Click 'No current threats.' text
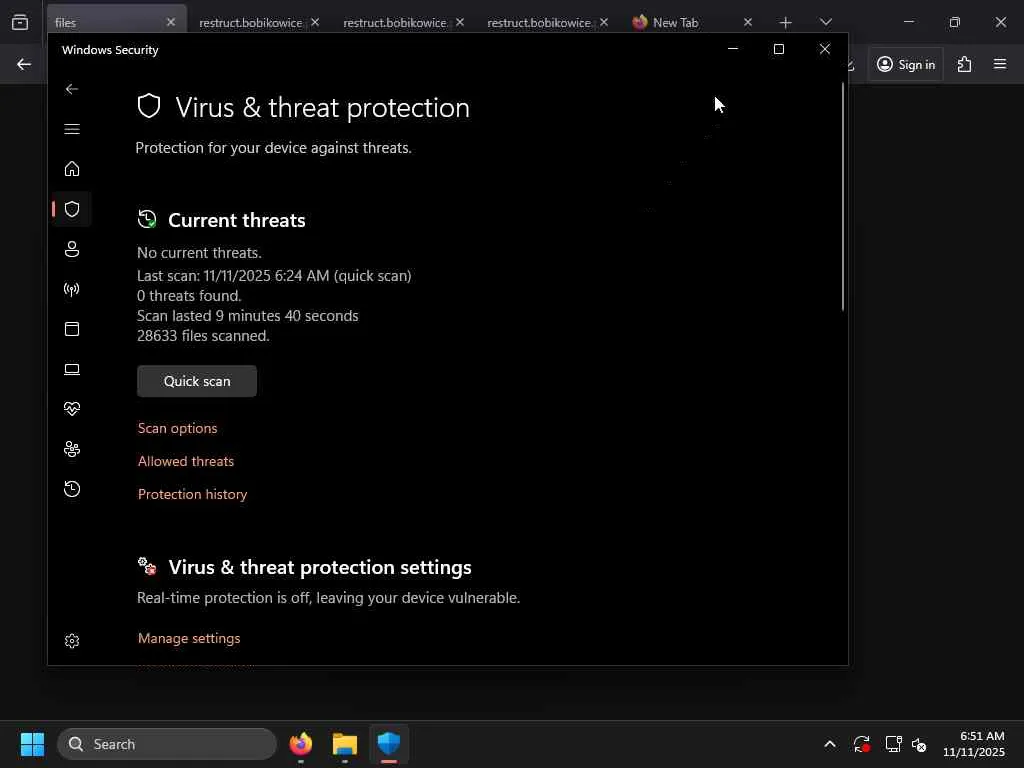1024x768 pixels. point(199,253)
